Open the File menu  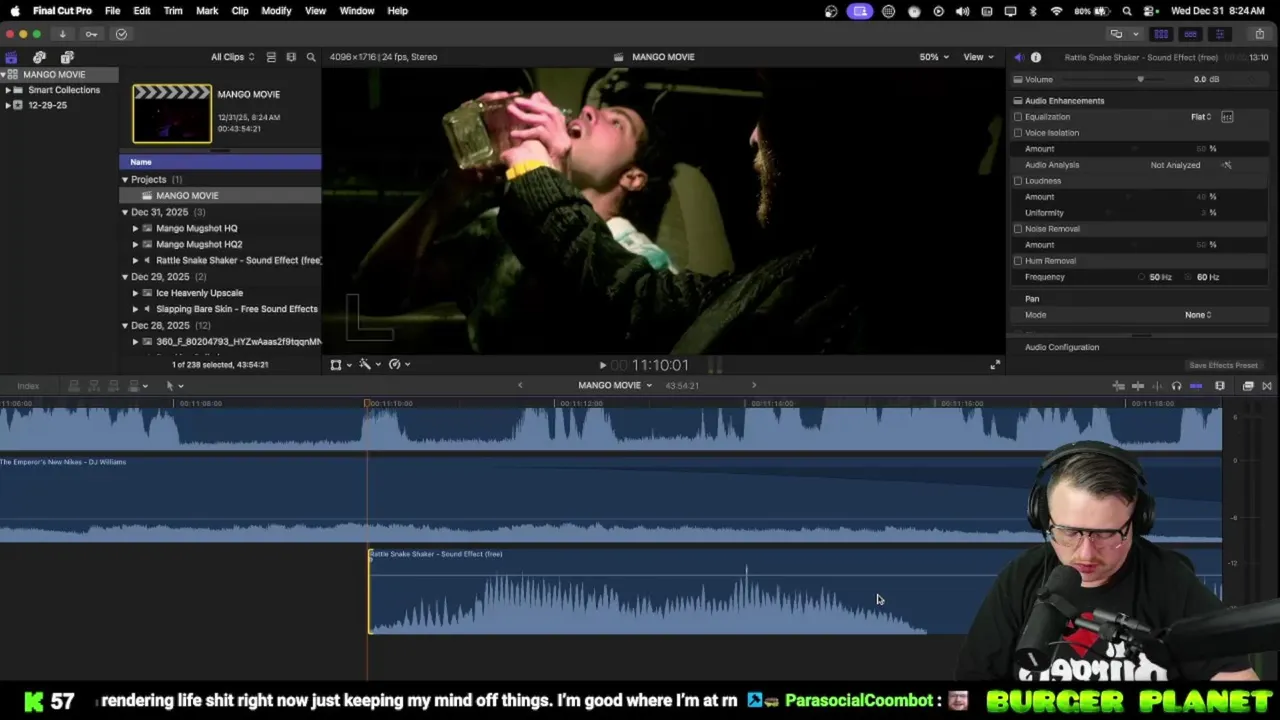(x=113, y=11)
